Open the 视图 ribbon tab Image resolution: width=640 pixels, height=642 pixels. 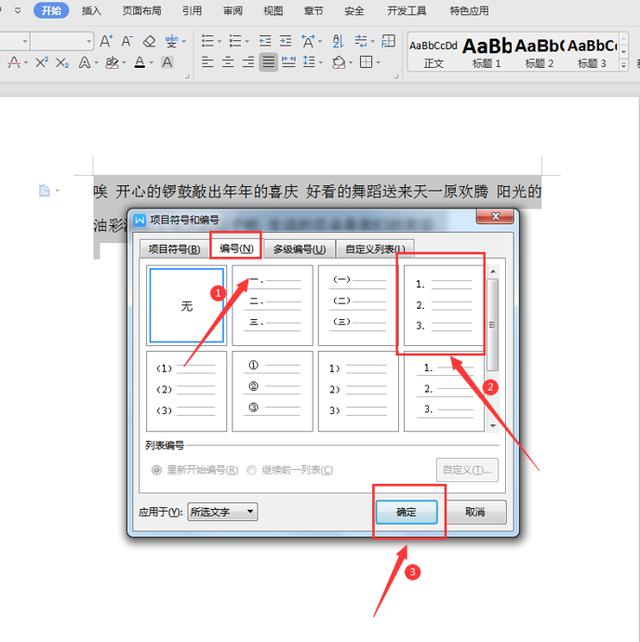273,11
